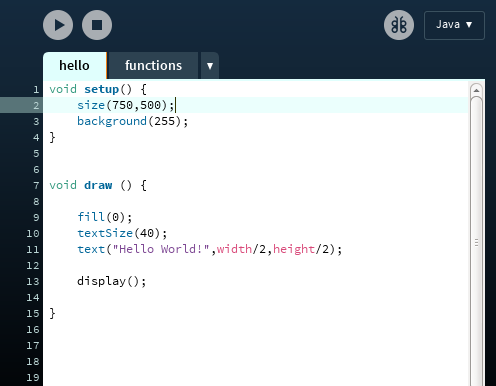Click the setup function name

tap(102, 89)
